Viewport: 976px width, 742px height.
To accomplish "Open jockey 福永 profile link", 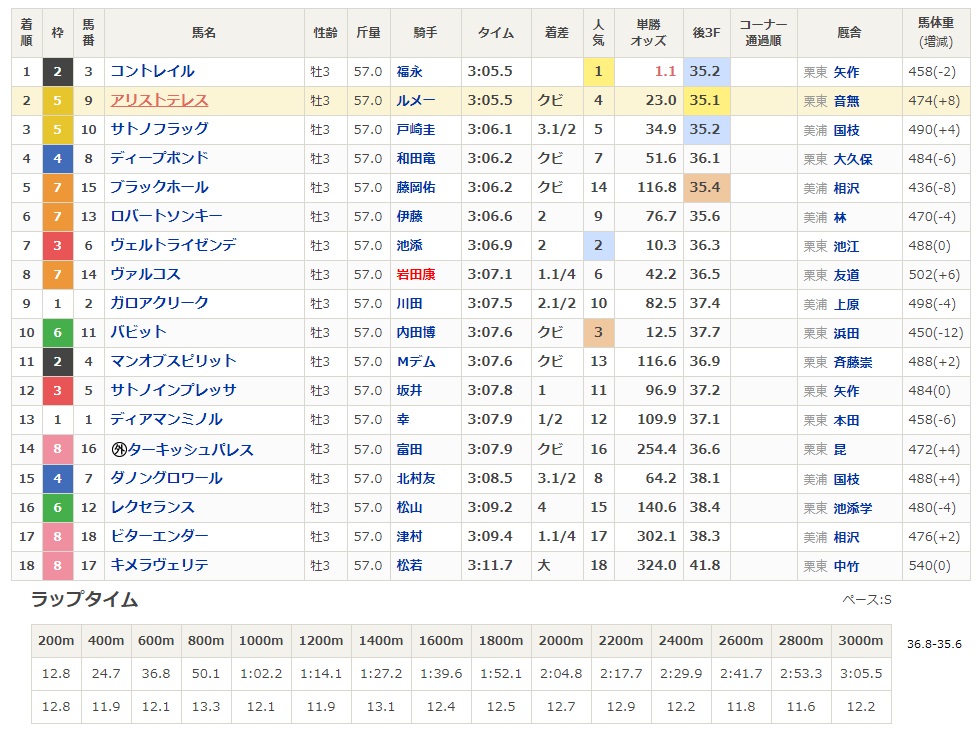I will click(x=410, y=72).
